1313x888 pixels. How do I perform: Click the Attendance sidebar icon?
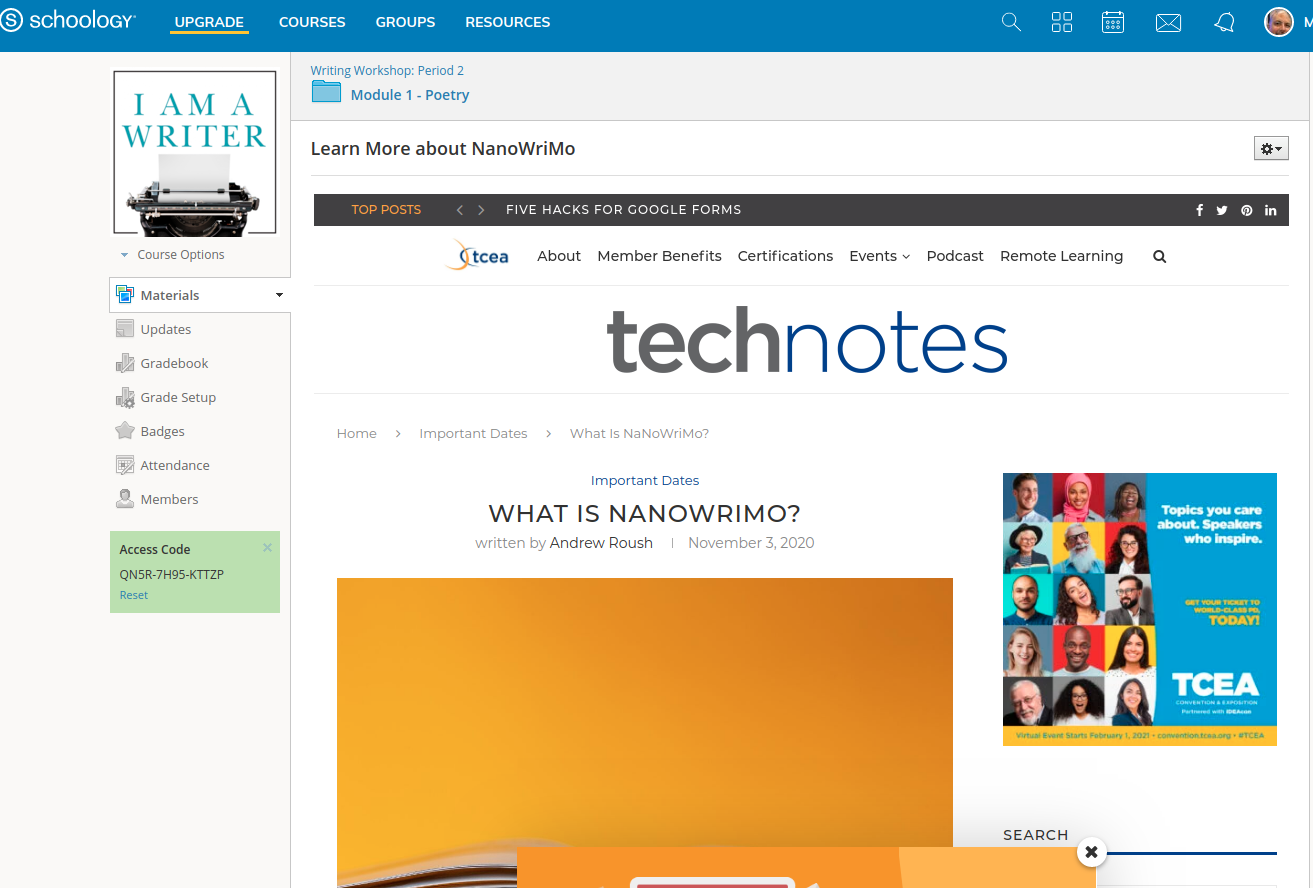[125, 465]
